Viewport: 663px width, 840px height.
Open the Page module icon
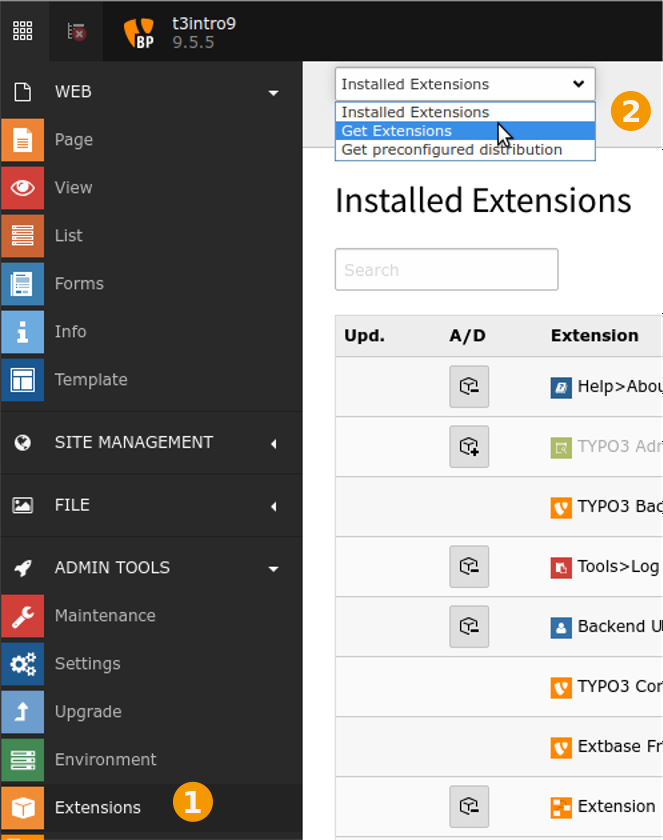click(22, 140)
